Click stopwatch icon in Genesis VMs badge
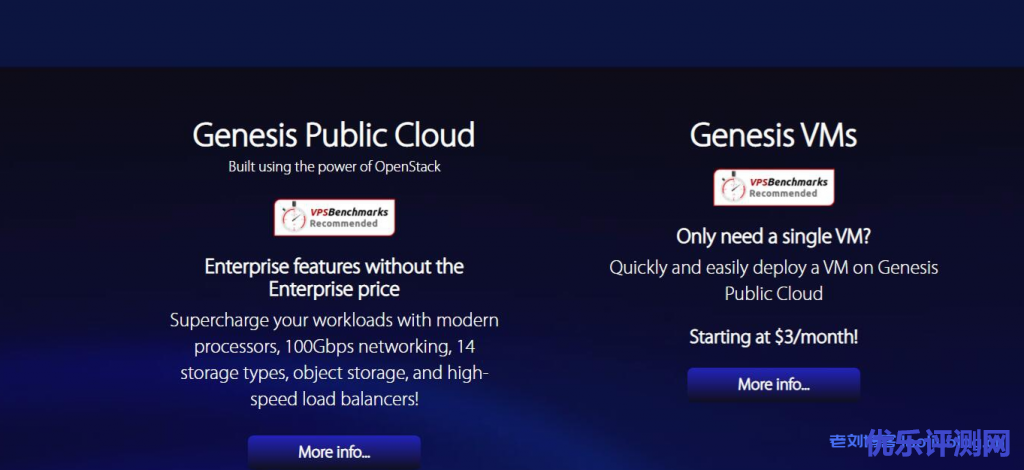Viewport: 1024px width, 470px height. (x=732, y=187)
